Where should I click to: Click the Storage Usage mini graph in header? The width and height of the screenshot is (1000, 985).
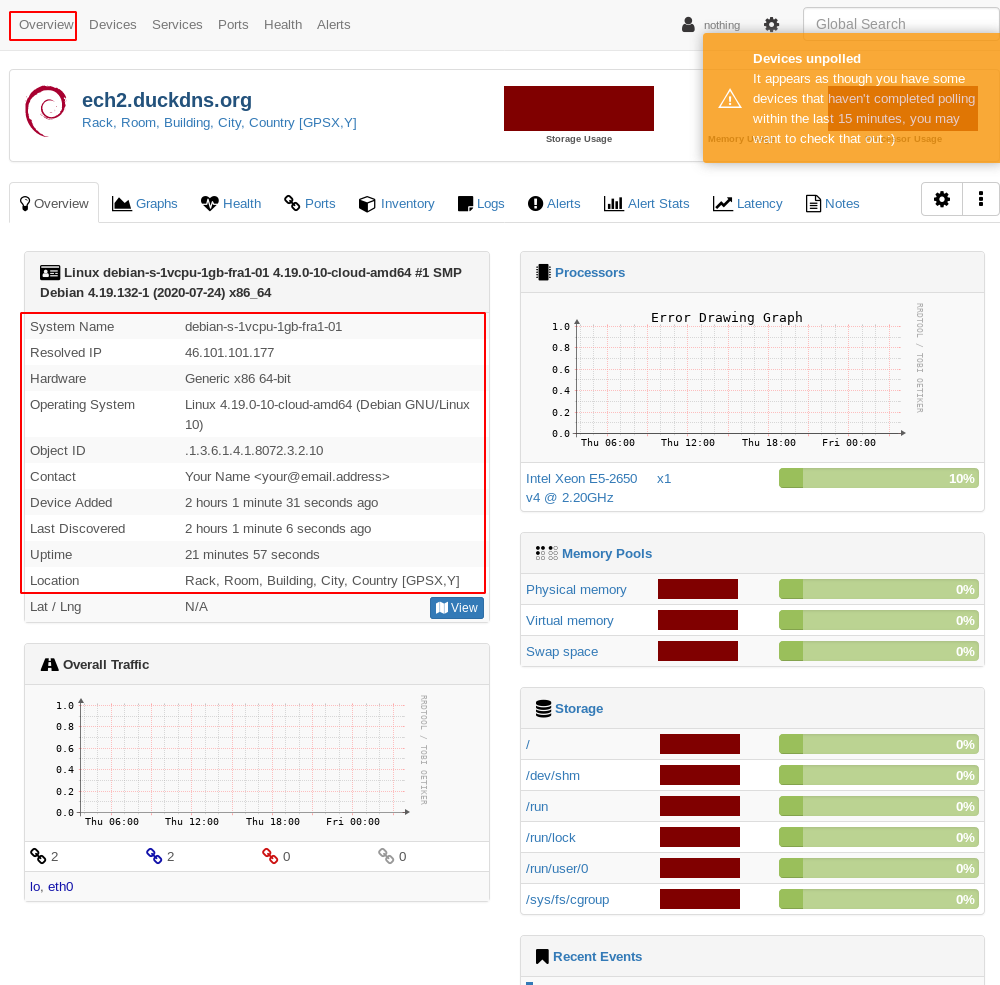[x=578, y=108]
